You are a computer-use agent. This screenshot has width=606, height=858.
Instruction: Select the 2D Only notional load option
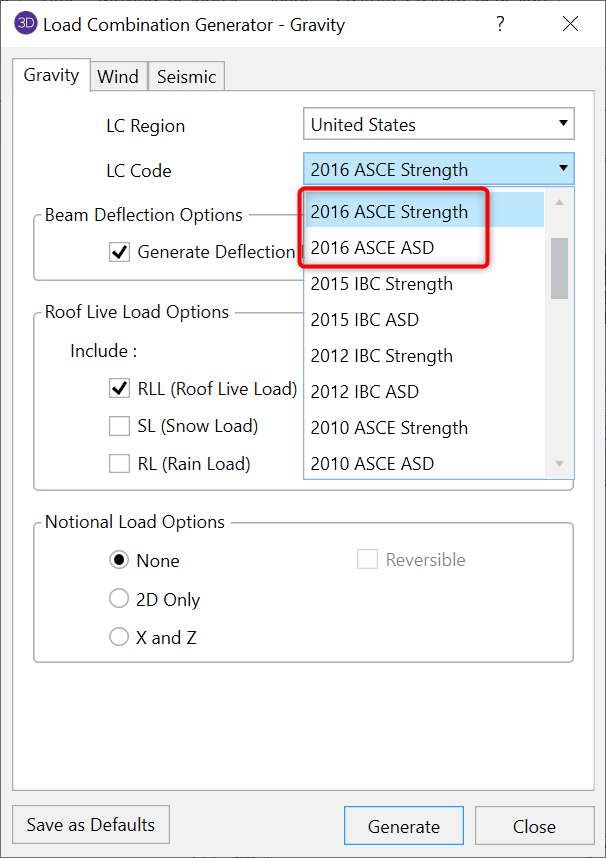(x=120, y=600)
